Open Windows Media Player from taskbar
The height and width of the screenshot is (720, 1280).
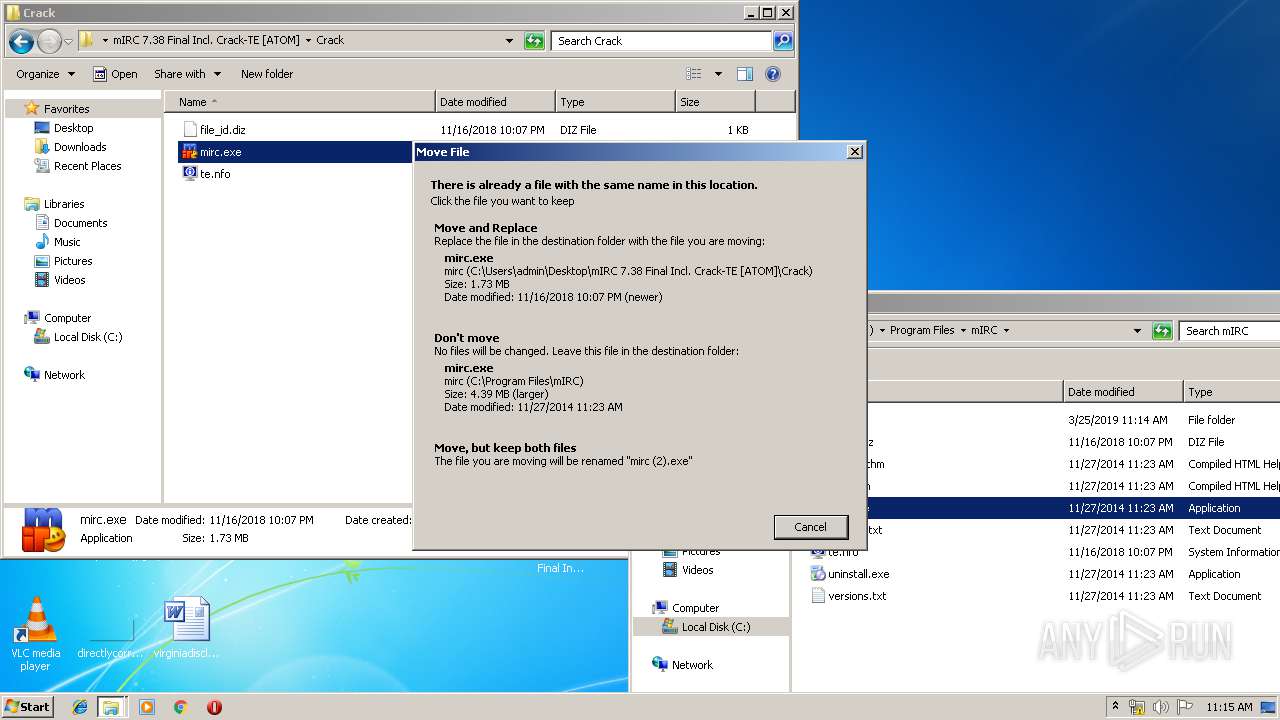(147, 707)
